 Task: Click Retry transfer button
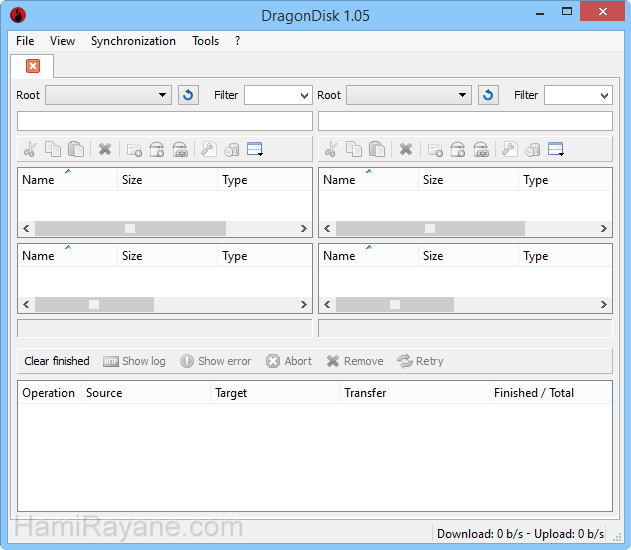(420, 361)
